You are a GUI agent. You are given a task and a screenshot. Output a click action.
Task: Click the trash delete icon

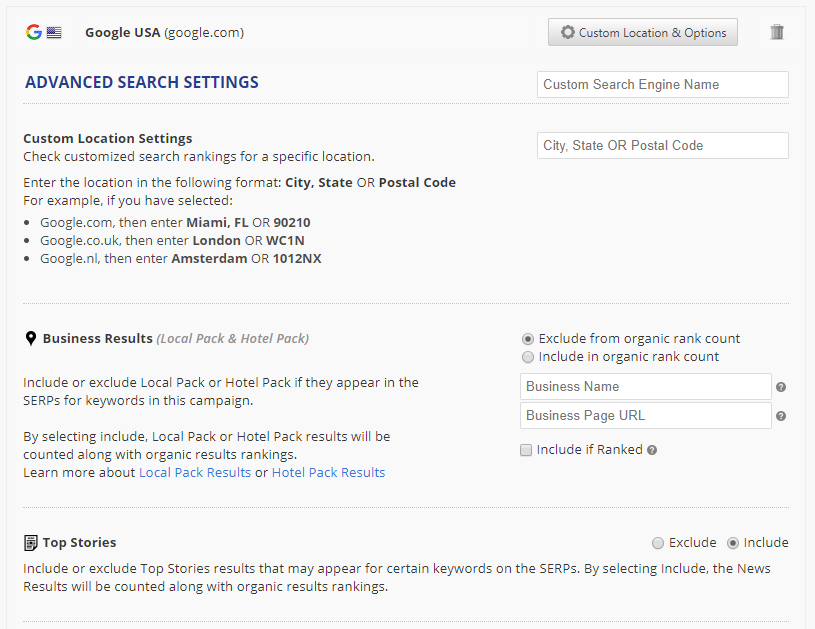click(777, 32)
